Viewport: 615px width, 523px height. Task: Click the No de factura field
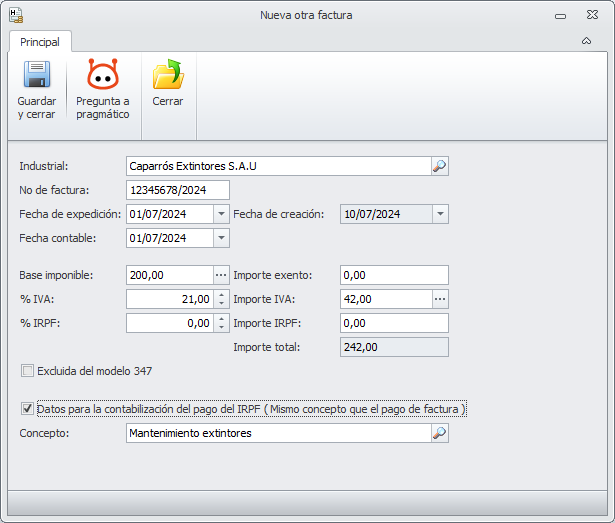point(178,190)
